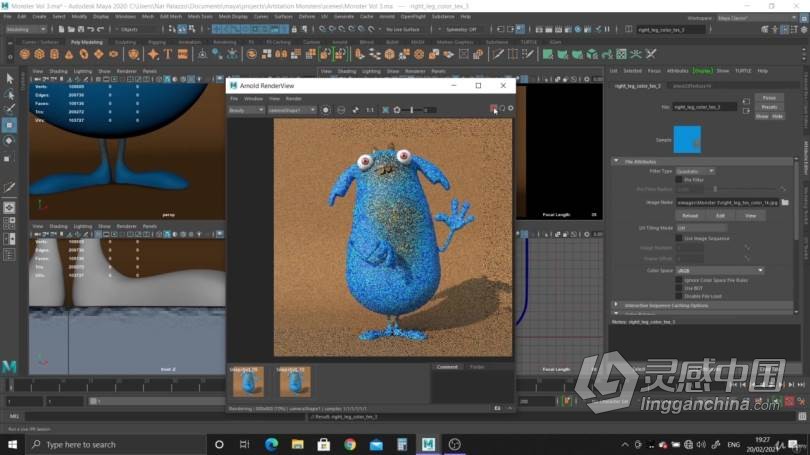Click New Scene icon in status line
Viewport: 810px width, 455px height.
[x=61, y=29]
